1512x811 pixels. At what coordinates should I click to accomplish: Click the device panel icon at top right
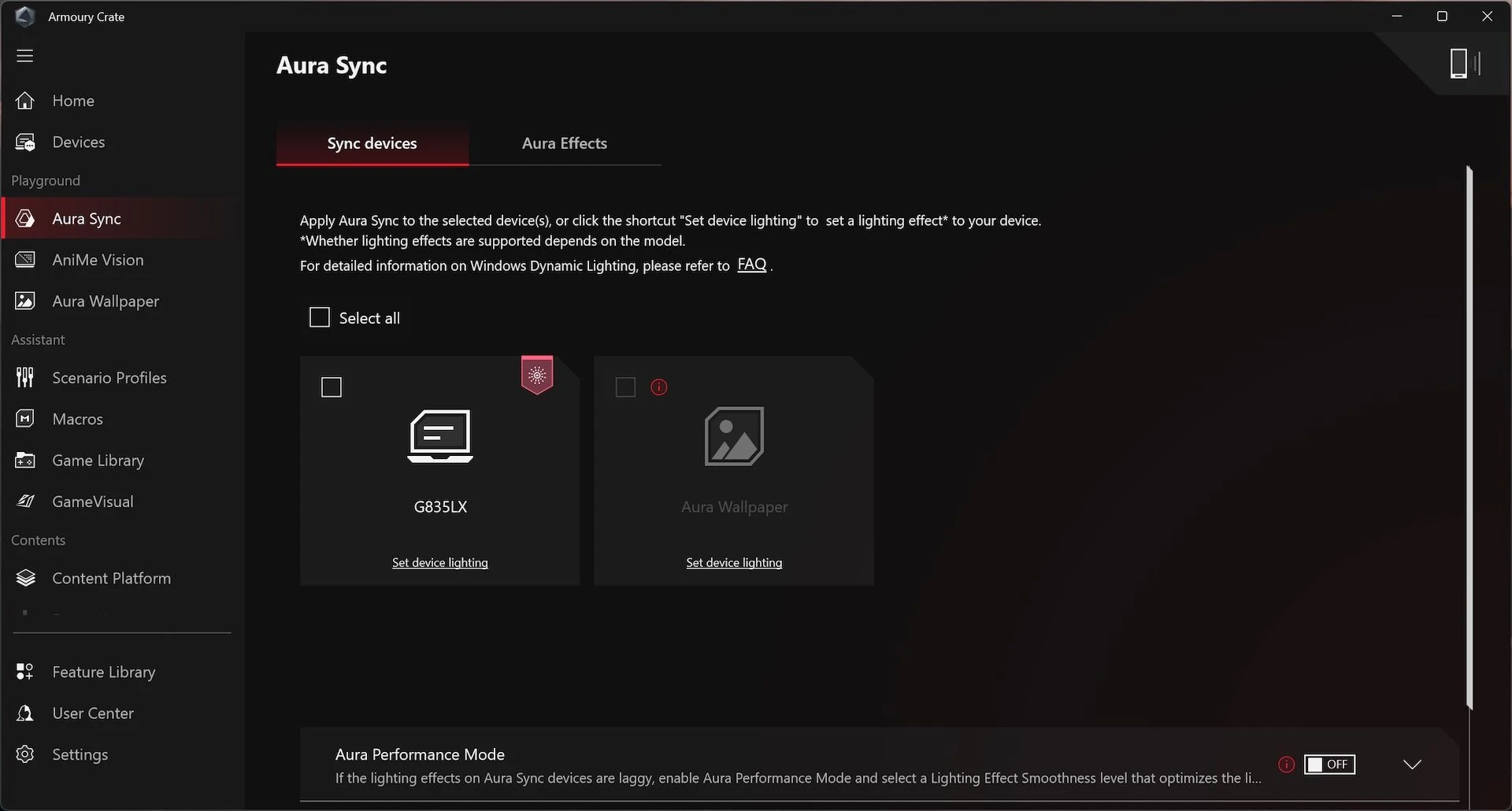1465,64
